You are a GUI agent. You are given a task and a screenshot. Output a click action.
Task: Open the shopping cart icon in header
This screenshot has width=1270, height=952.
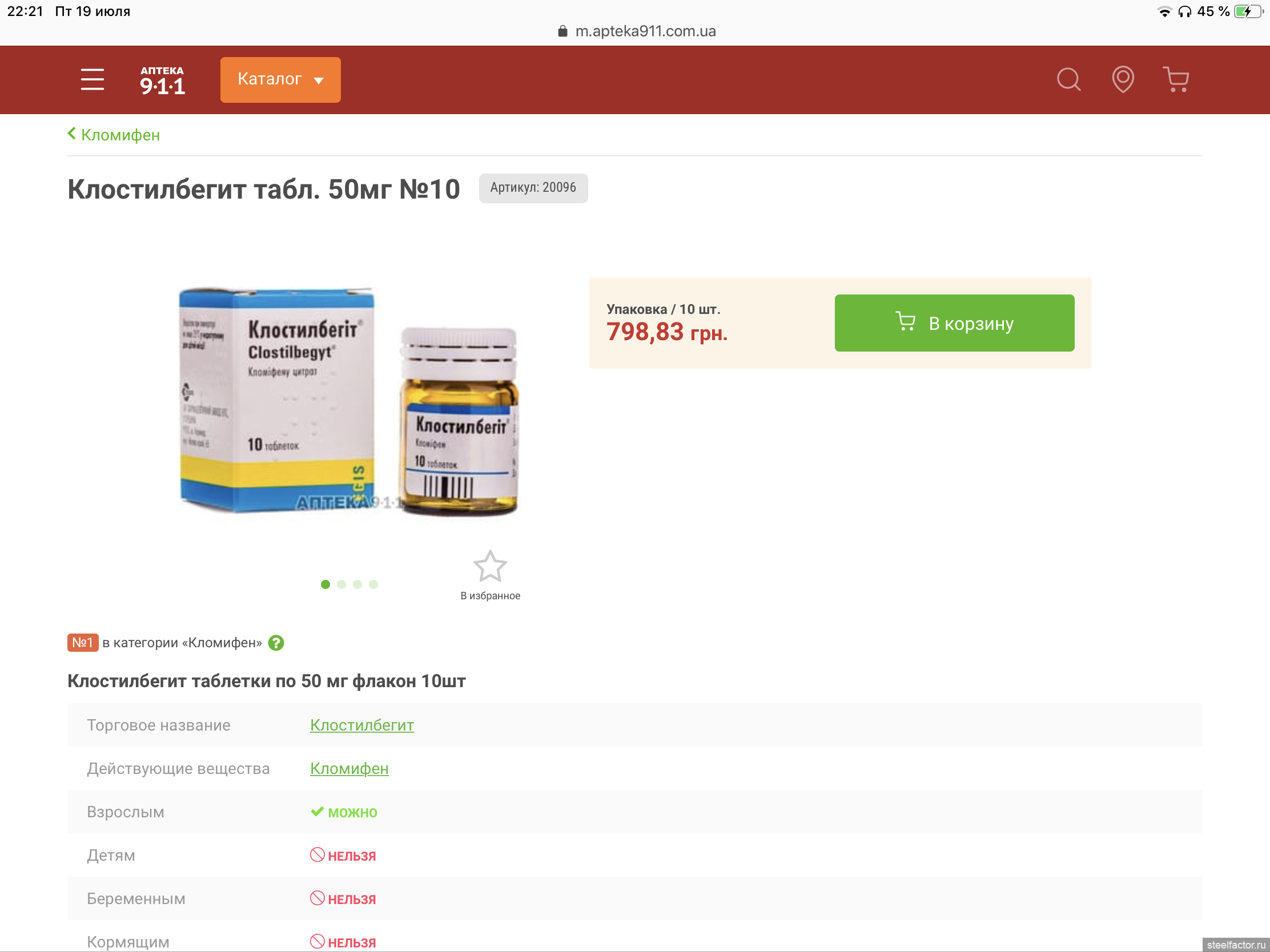[1176, 79]
